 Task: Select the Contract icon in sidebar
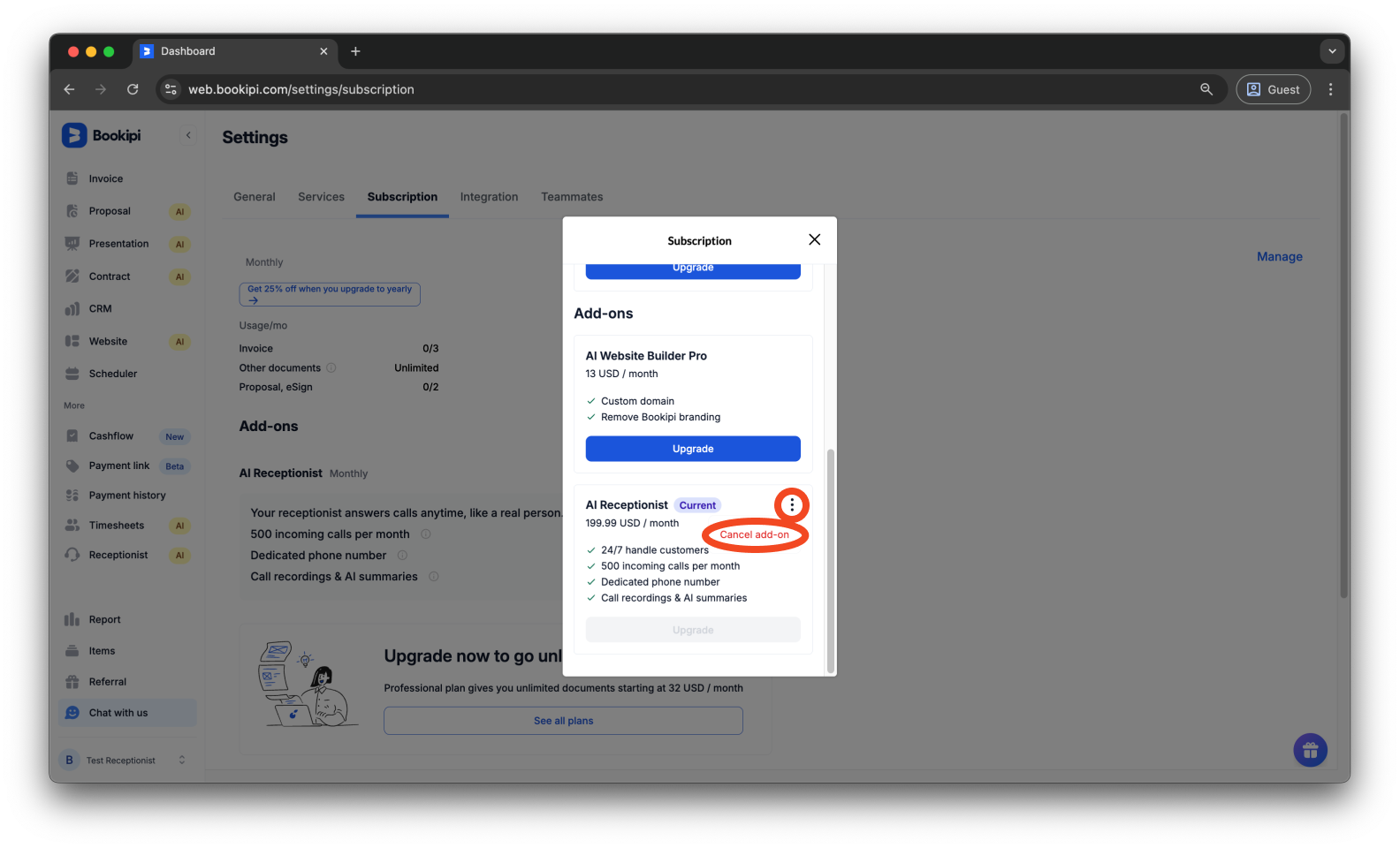click(x=72, y=276)
